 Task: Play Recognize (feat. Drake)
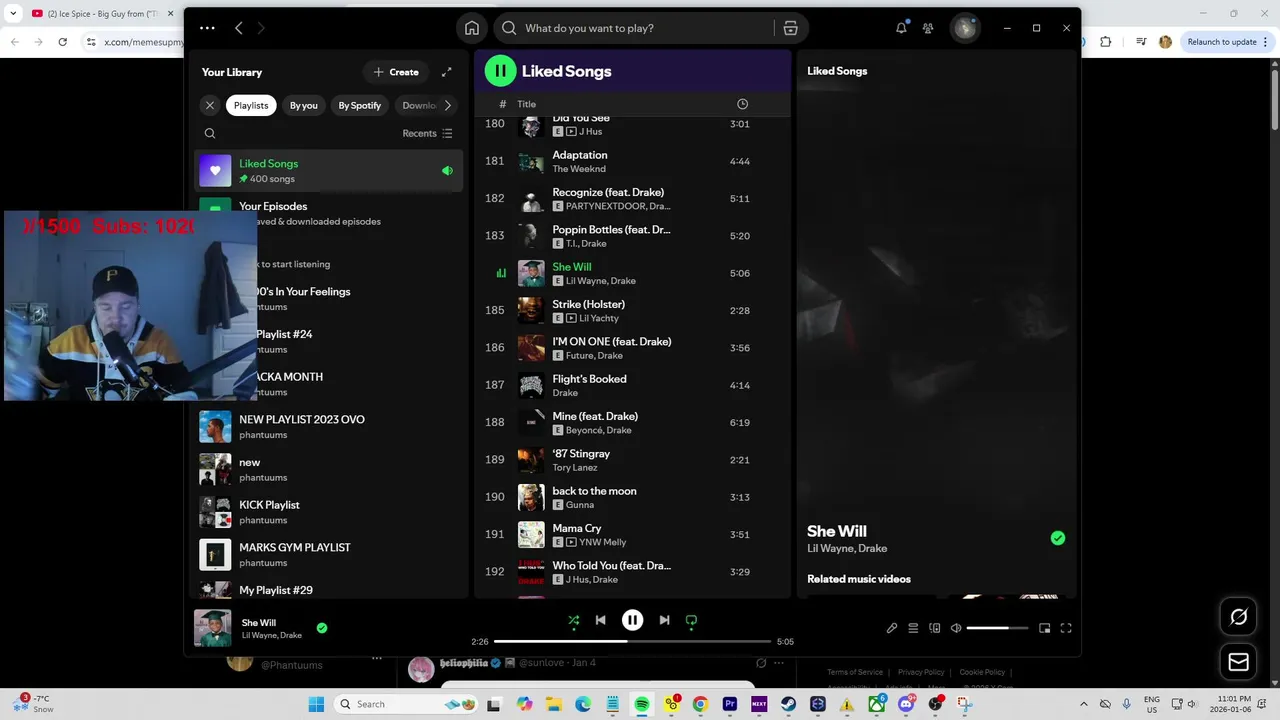pyautogui.click(x=630, y=199)
